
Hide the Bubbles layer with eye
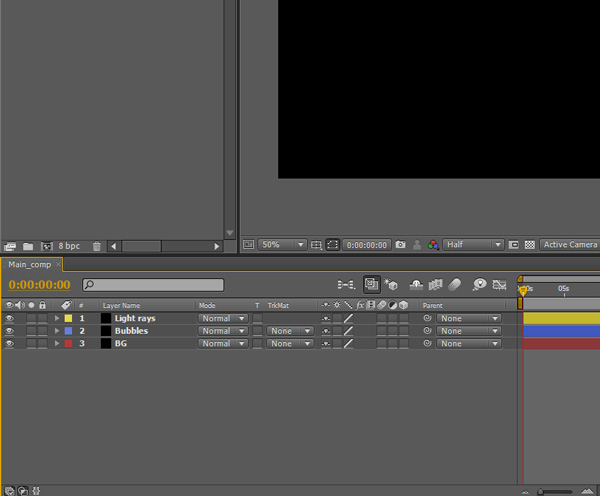coord(9,331)
